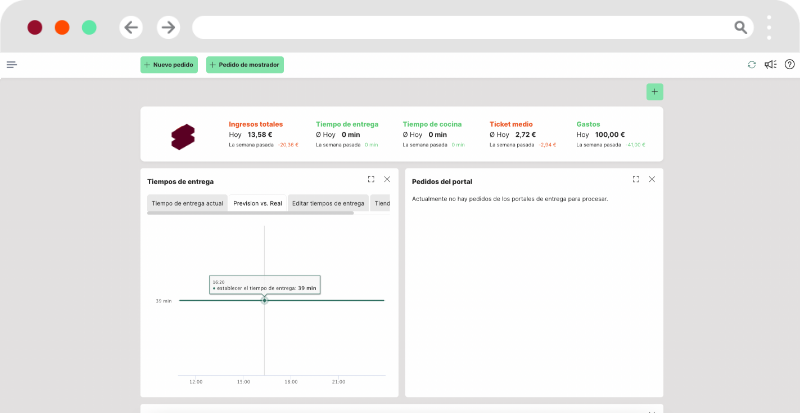This screenshot has width=800, height=413.
Task: Close the Tiempos de entrega panel
Action: (x=387, y=179)
